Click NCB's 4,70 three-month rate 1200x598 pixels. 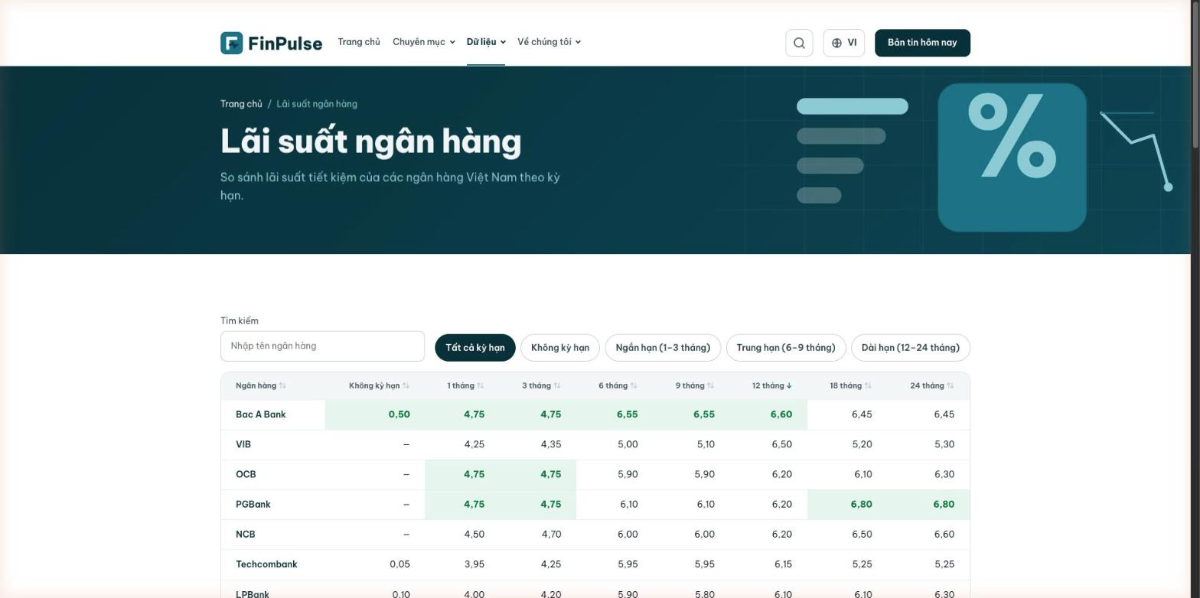pyautogui.click(x=551, y=534)
